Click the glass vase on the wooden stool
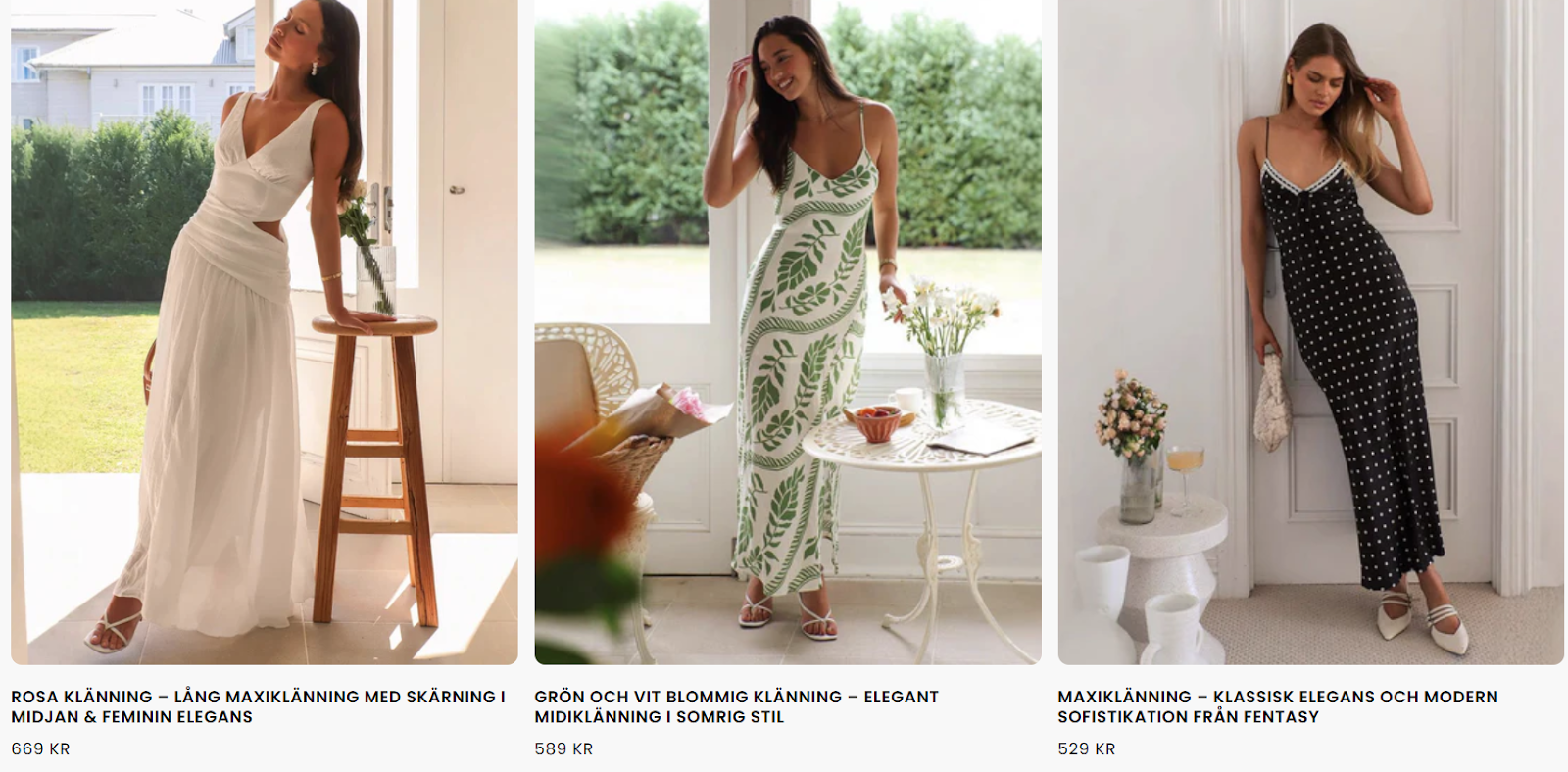1568x772 pixels. tap(376, 281)
